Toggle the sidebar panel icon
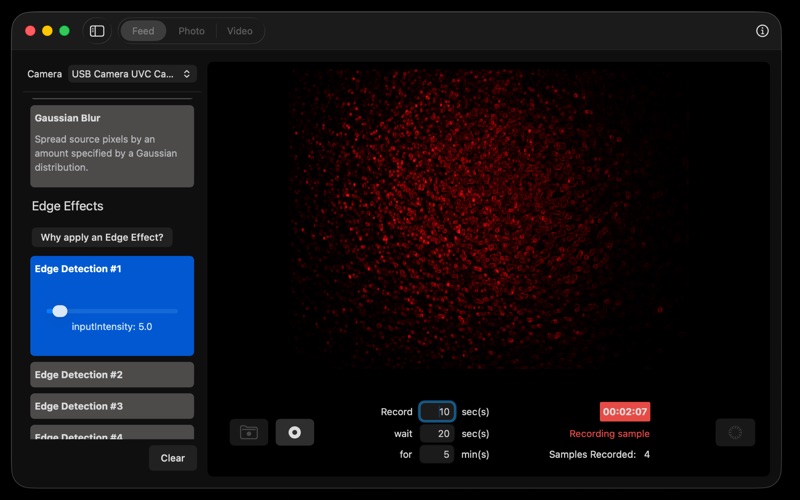This screenshot has height=500, width=800. point(97,31)
